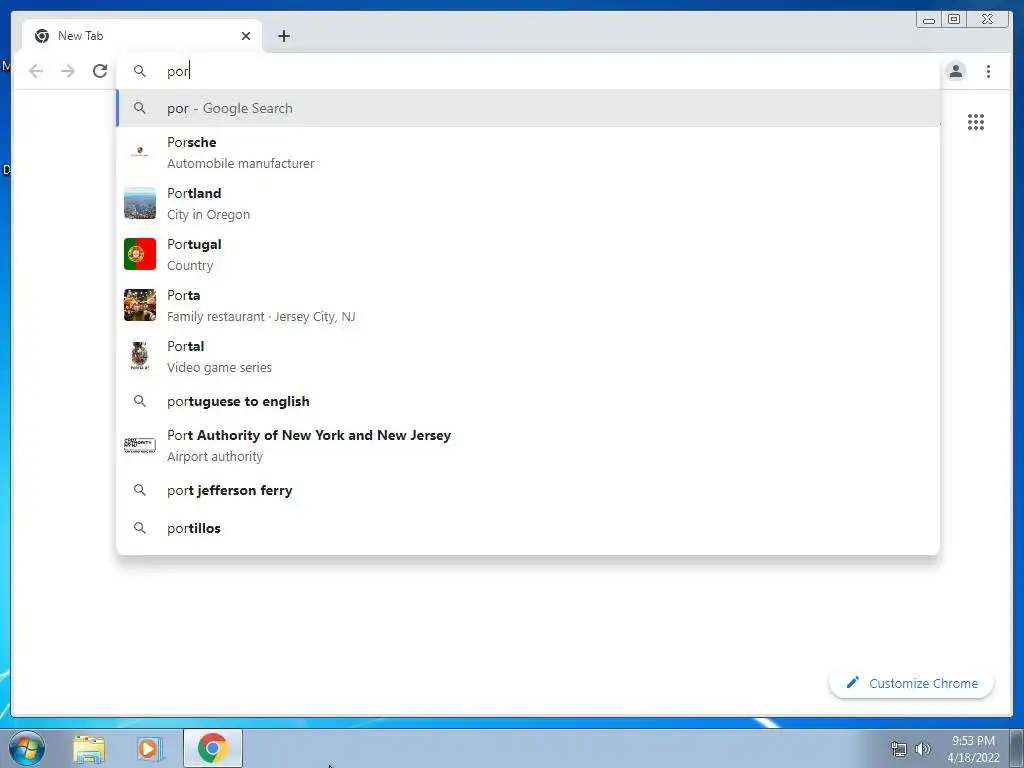The image size is (1024, 768).
Task: Click search icon beside 'portuguese to english'
Action: point(140,401)
